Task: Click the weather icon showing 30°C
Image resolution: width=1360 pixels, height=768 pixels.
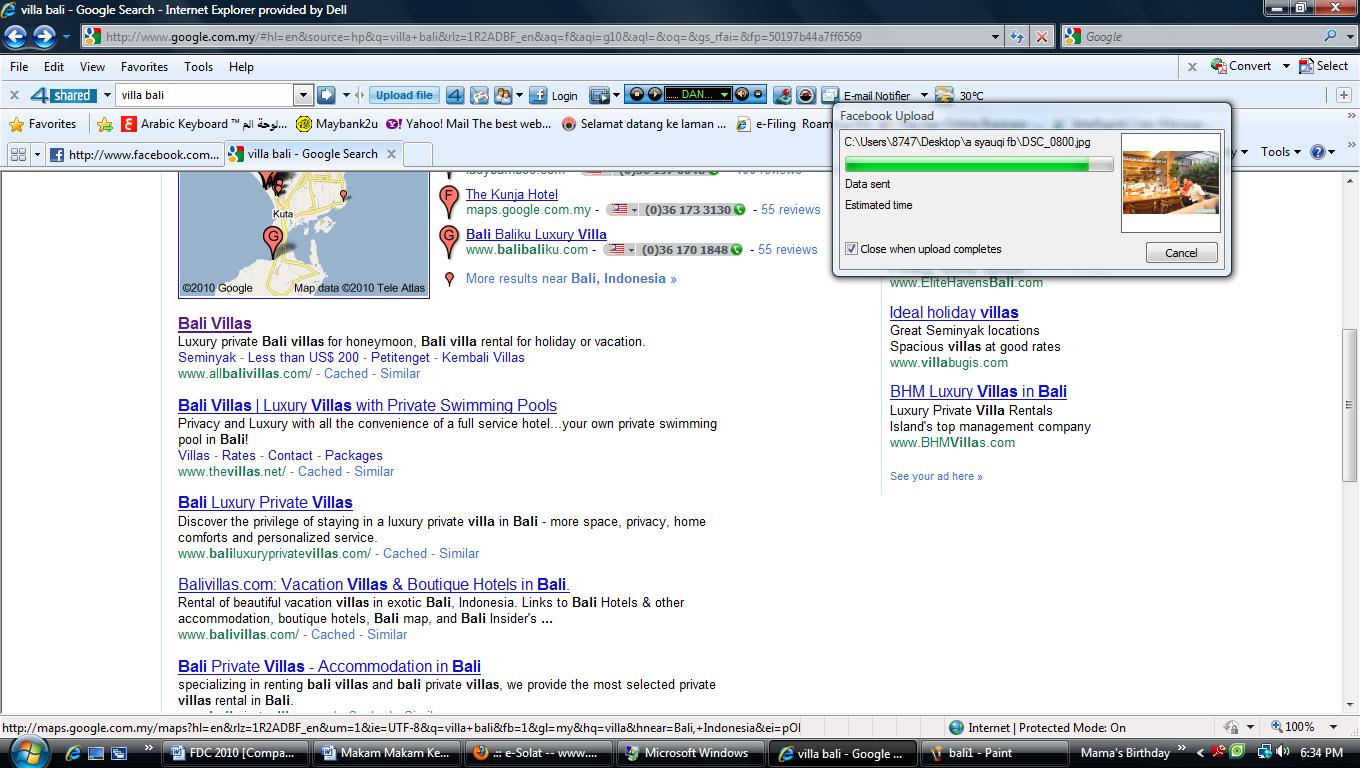Action: tap(945, 95)
